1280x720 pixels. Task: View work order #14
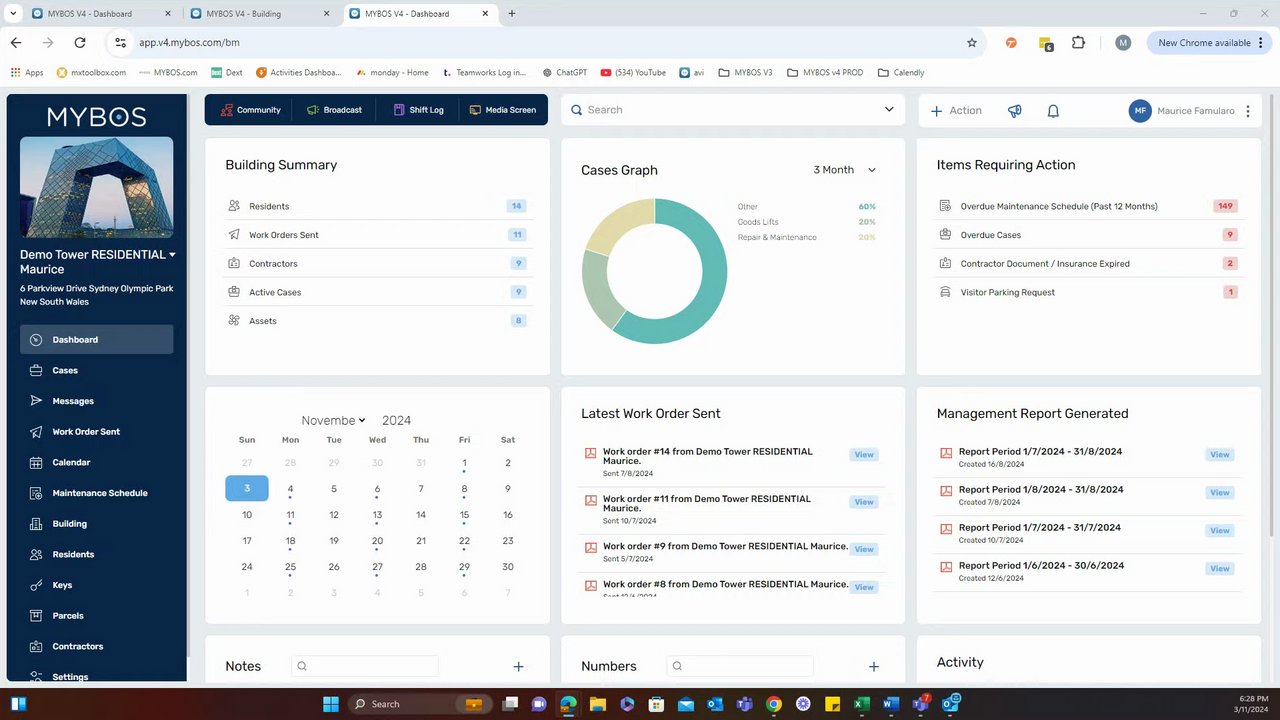[x=864, y=455]
